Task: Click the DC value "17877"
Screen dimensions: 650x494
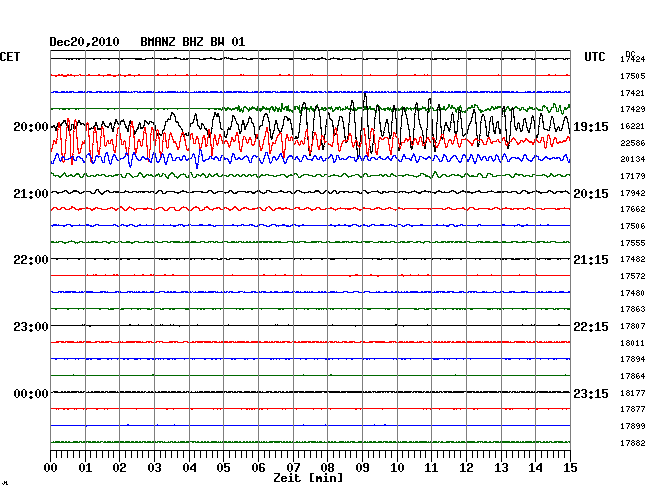Action: coord(633,409)
